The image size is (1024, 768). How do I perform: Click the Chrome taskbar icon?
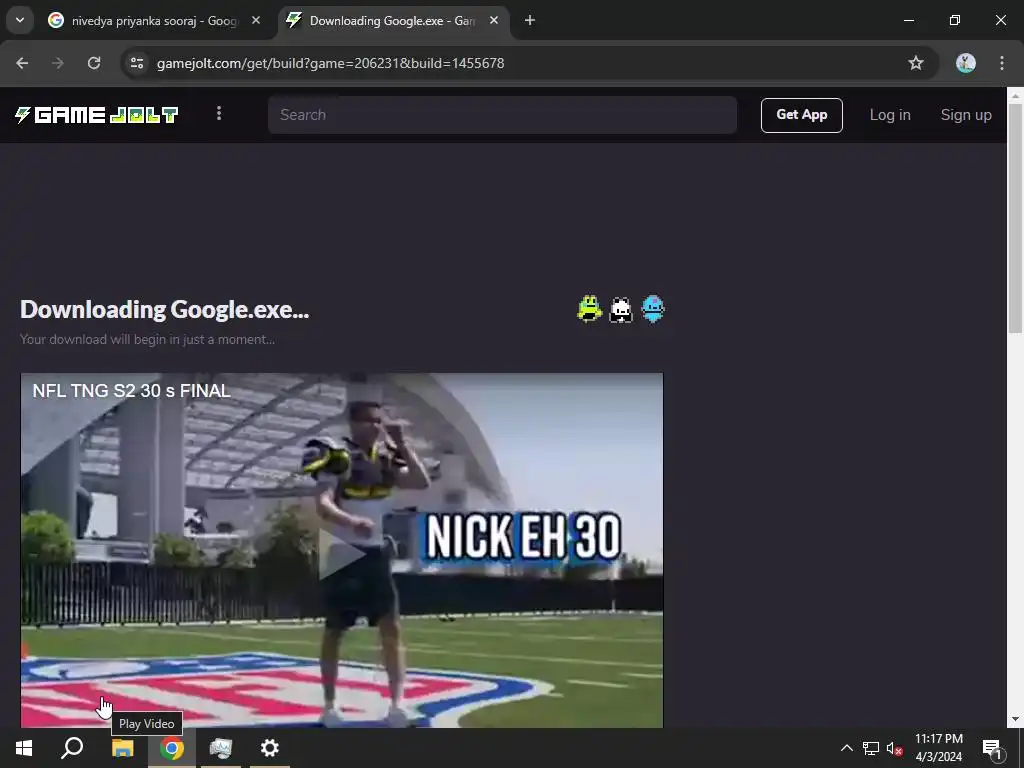point(172,748)
